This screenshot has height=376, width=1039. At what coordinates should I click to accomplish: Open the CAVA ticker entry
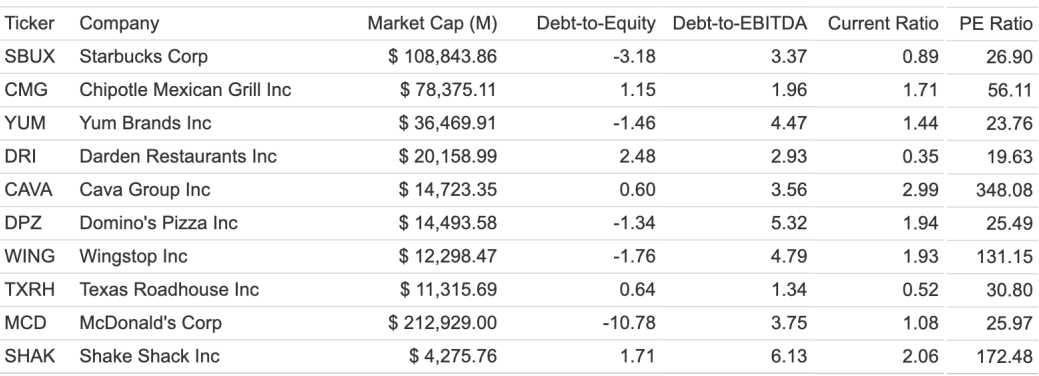pyautogui.click(x=28, y=190)
